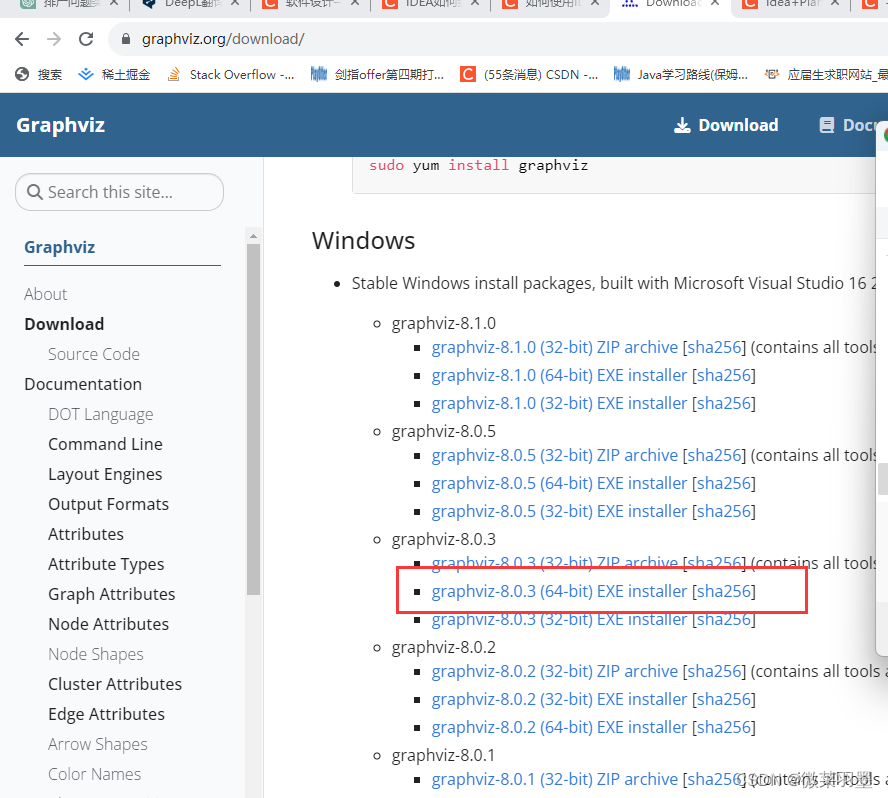
Task: Open Attributes in the sidebar
Action: point(86,534)
